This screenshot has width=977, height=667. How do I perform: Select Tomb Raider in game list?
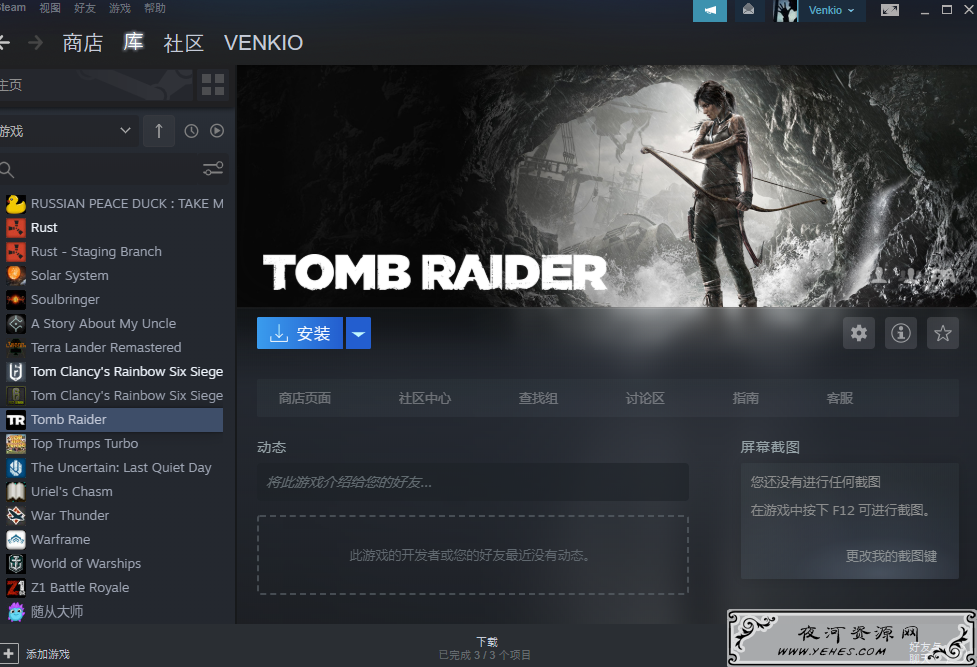coord(112,420)
